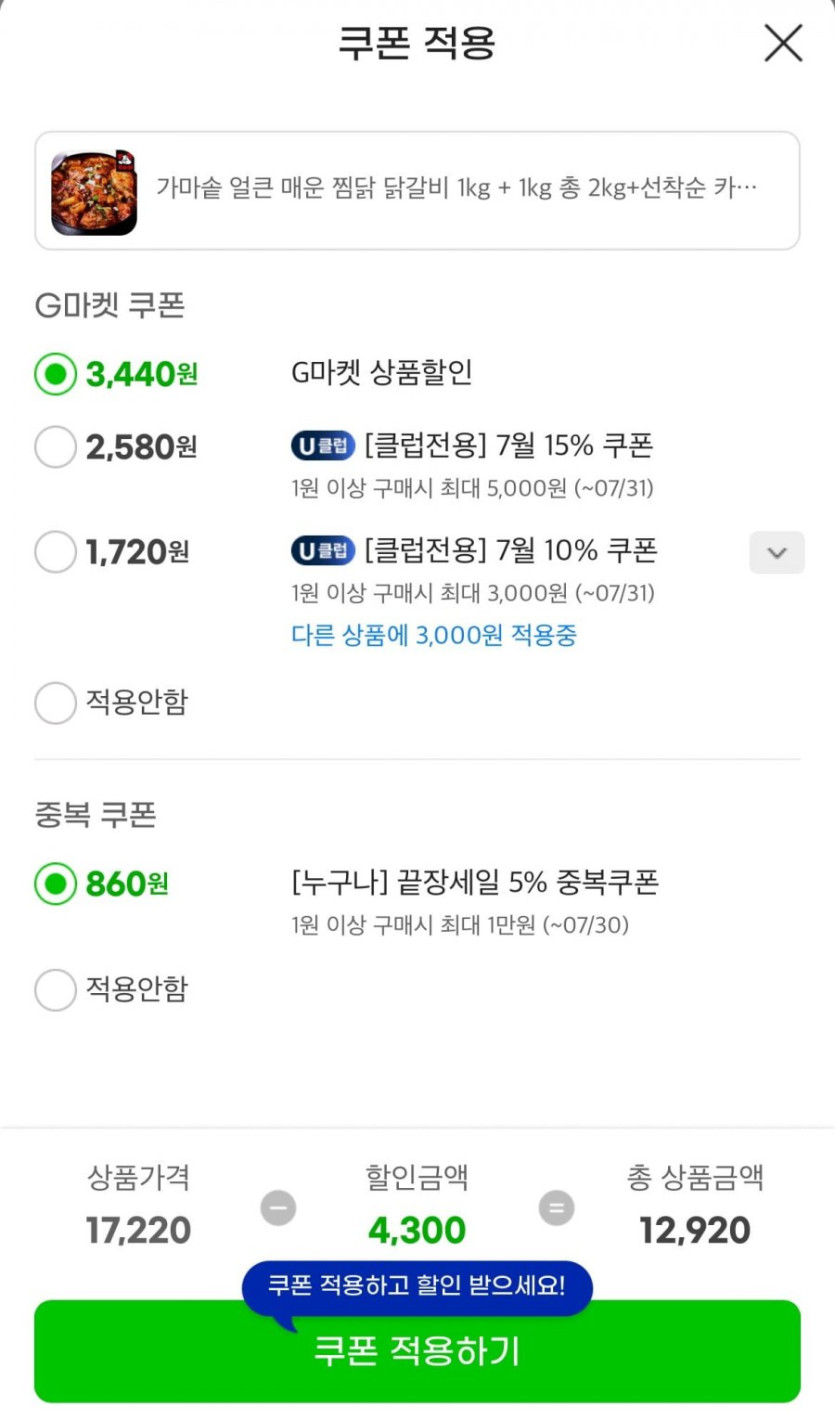This screenshot has height=1420, width=835.
Task: Select the 1,720원 10% club coupon
Action: [55, 552]
